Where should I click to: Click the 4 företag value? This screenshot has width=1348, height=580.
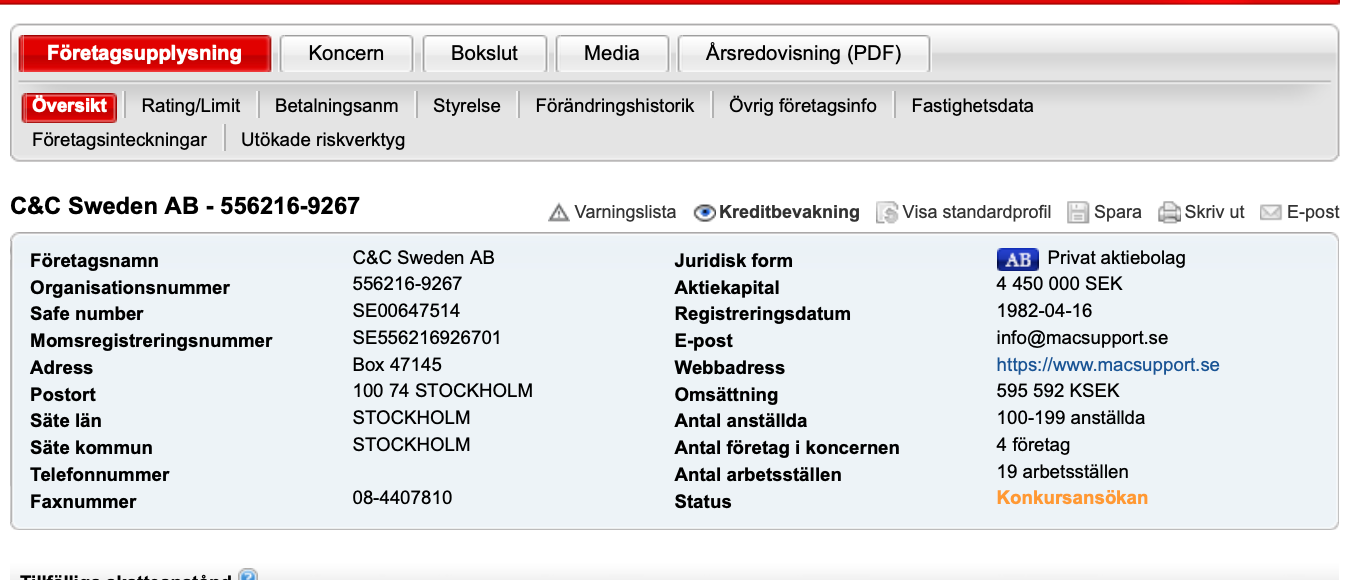(1034, 445)
